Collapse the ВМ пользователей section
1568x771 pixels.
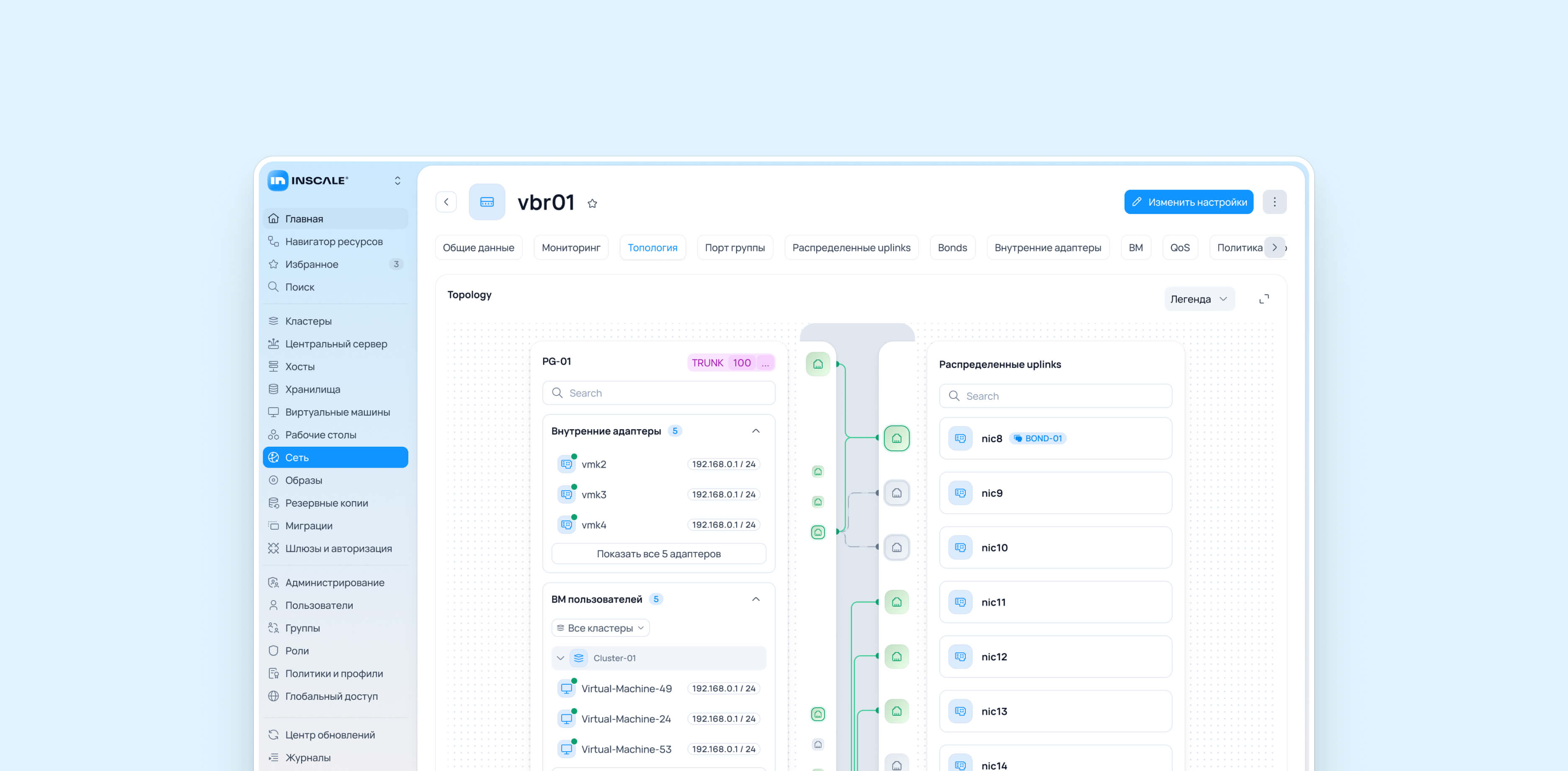756,599
